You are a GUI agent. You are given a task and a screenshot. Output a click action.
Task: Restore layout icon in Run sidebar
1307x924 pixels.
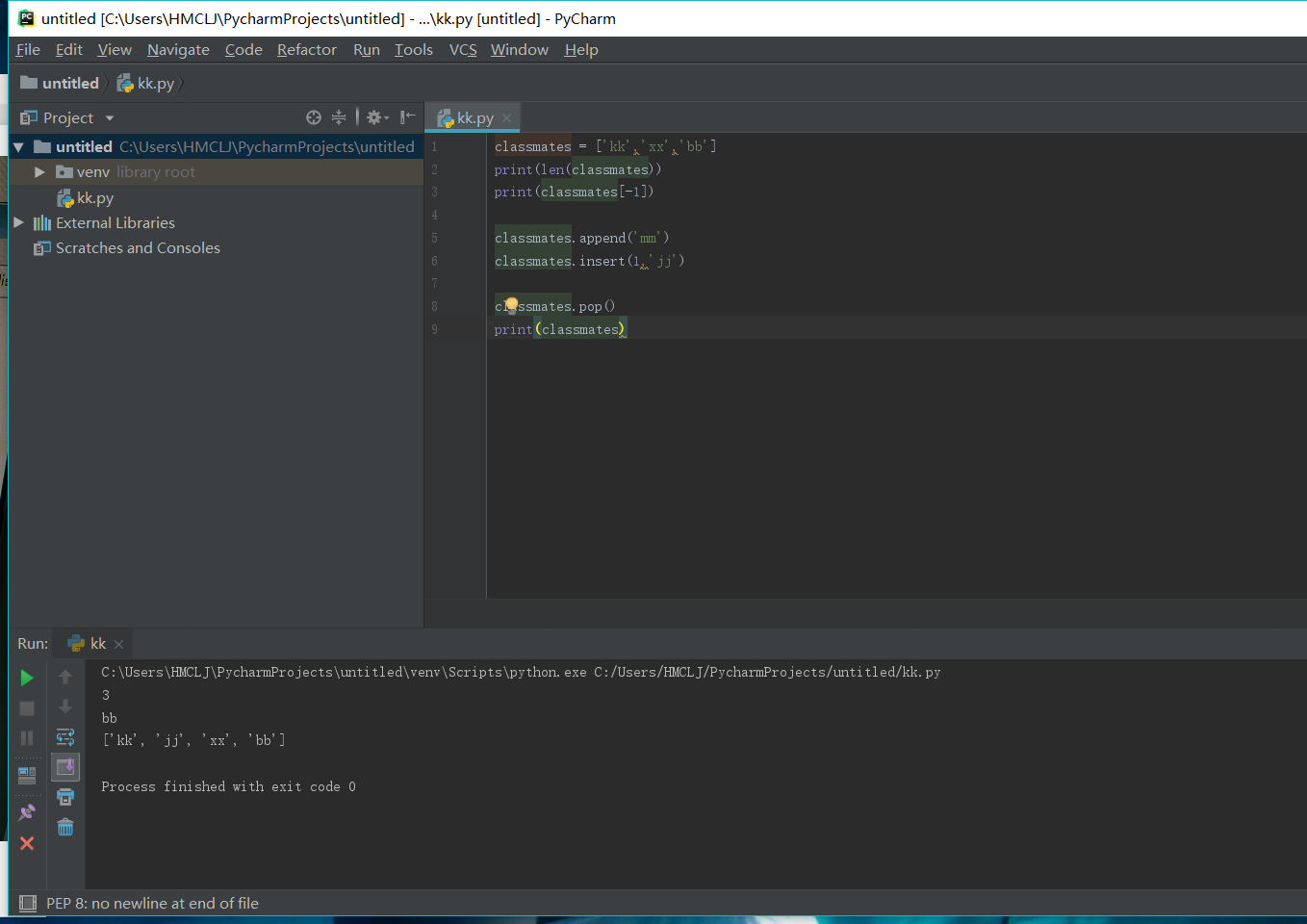[x=27, y=776]
